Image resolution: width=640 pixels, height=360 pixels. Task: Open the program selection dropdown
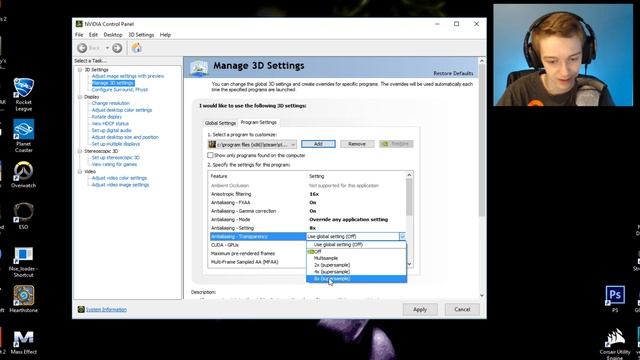(252, 144)
